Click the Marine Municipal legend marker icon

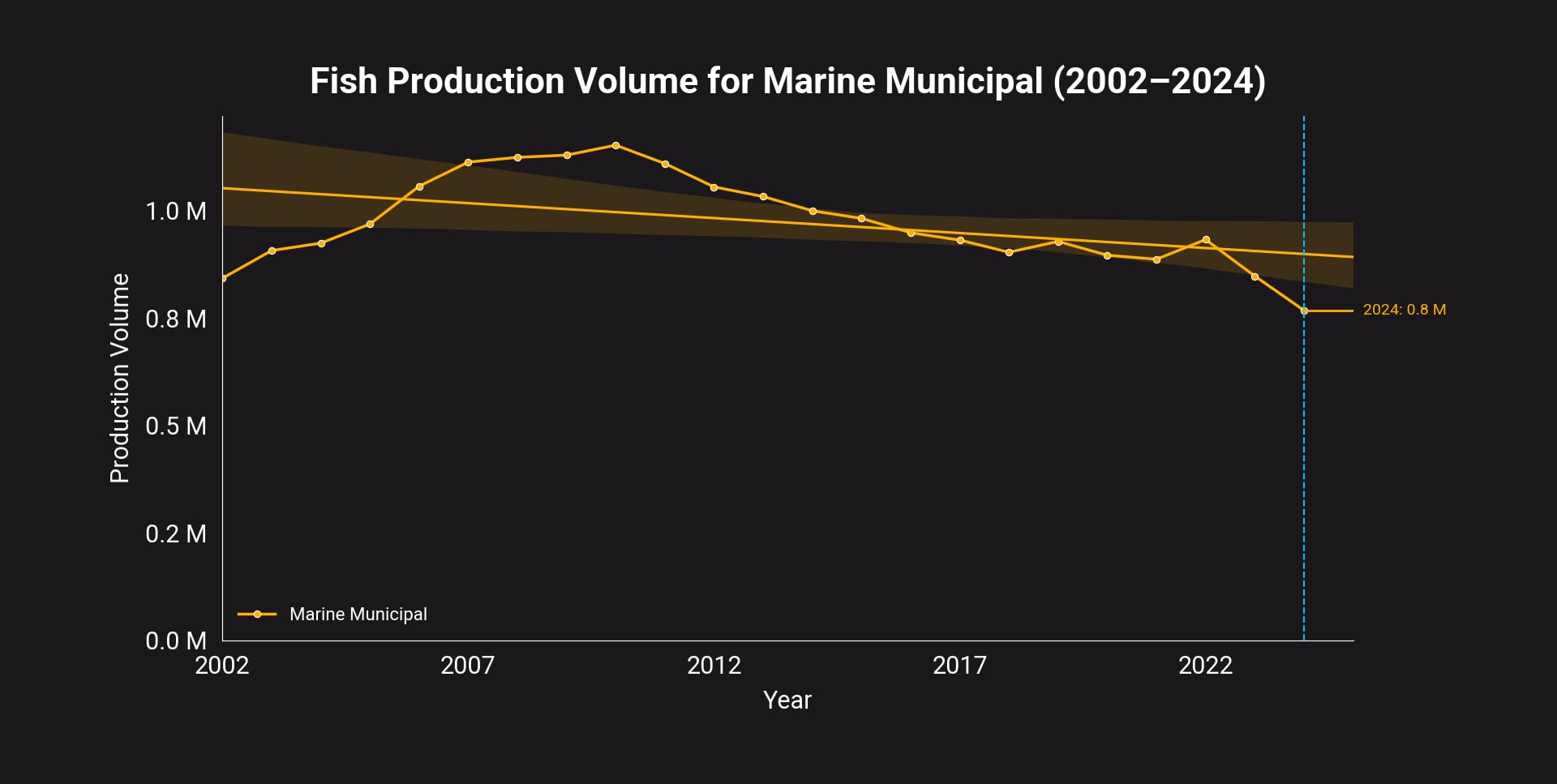pos(255,614)
